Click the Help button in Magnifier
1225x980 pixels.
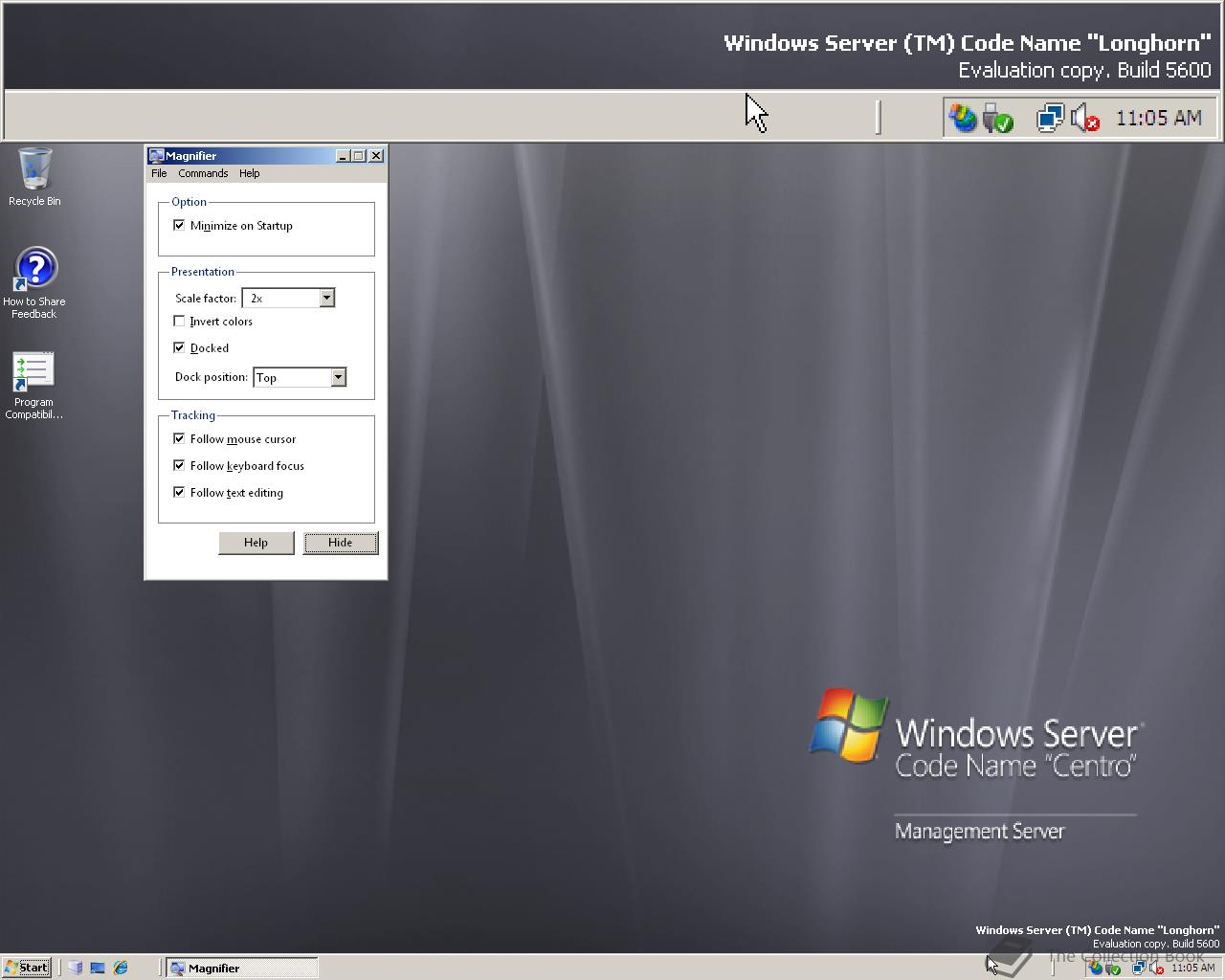tap(256, 543)
